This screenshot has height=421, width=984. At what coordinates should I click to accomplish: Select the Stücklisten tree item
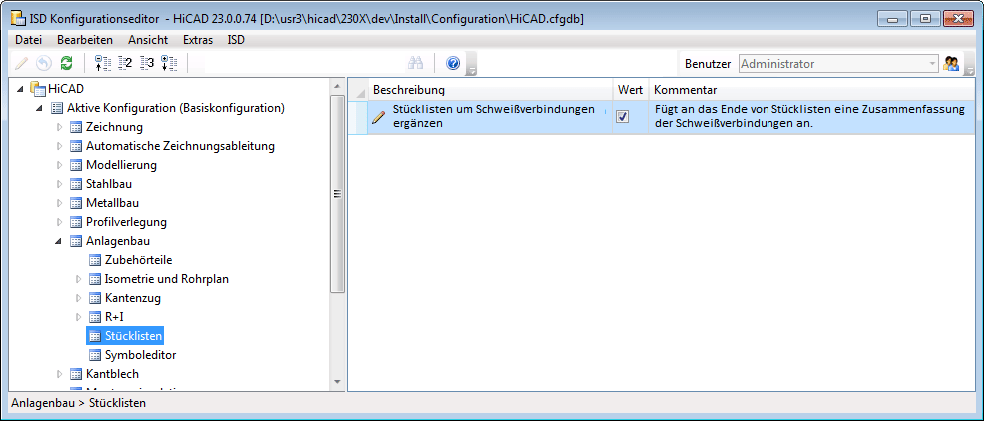(134, 336)
